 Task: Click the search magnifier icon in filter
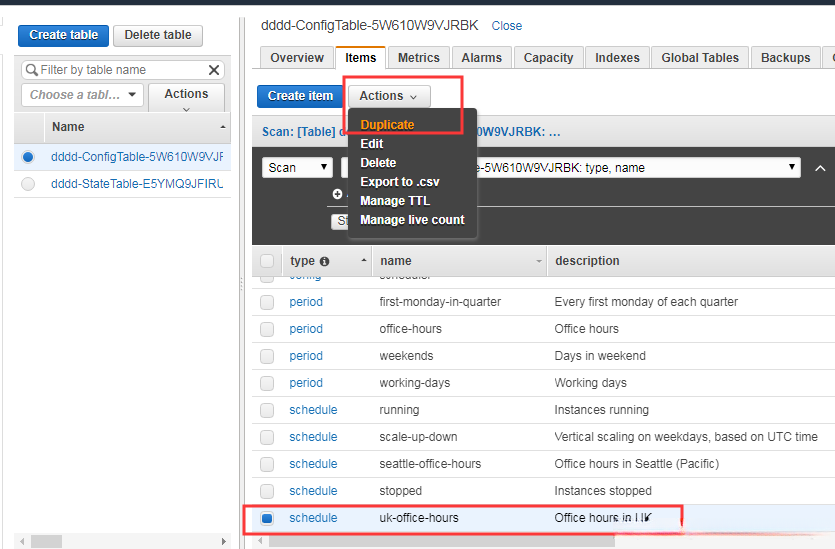(x=32, y=70)
